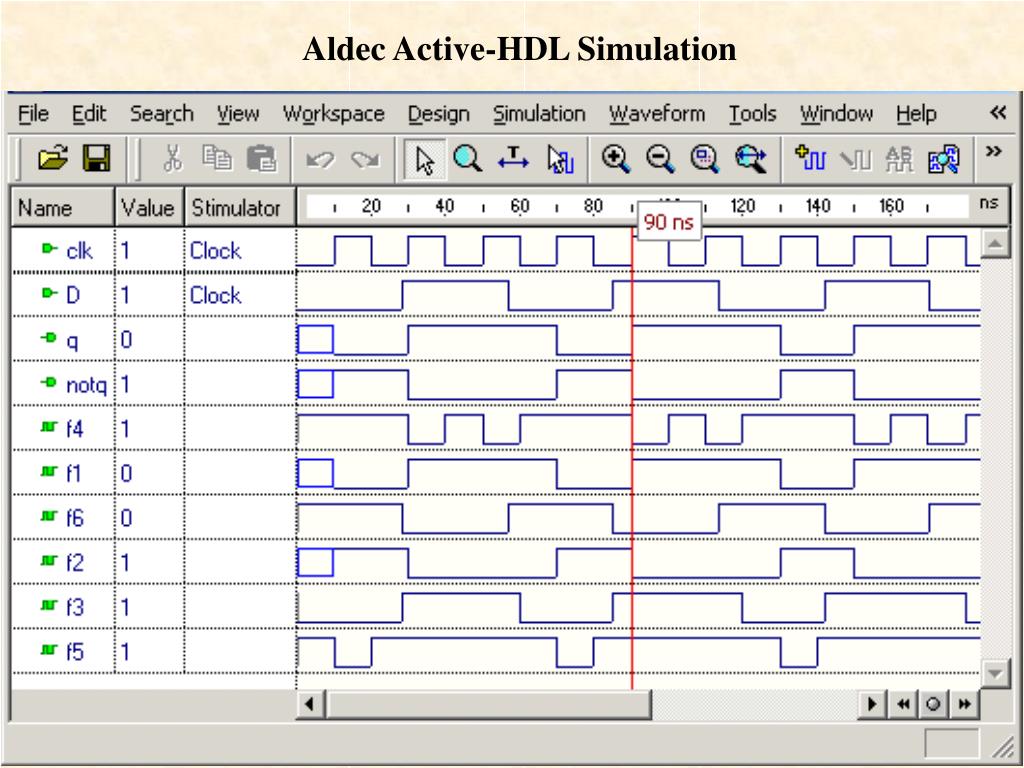Click the notq output signal icon
Viewport: 1024px width, 768px height.
[x=49, y=382]
